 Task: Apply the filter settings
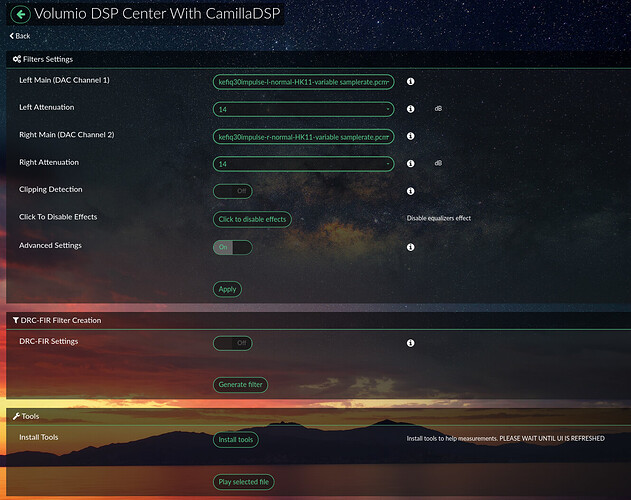[227, 289]
